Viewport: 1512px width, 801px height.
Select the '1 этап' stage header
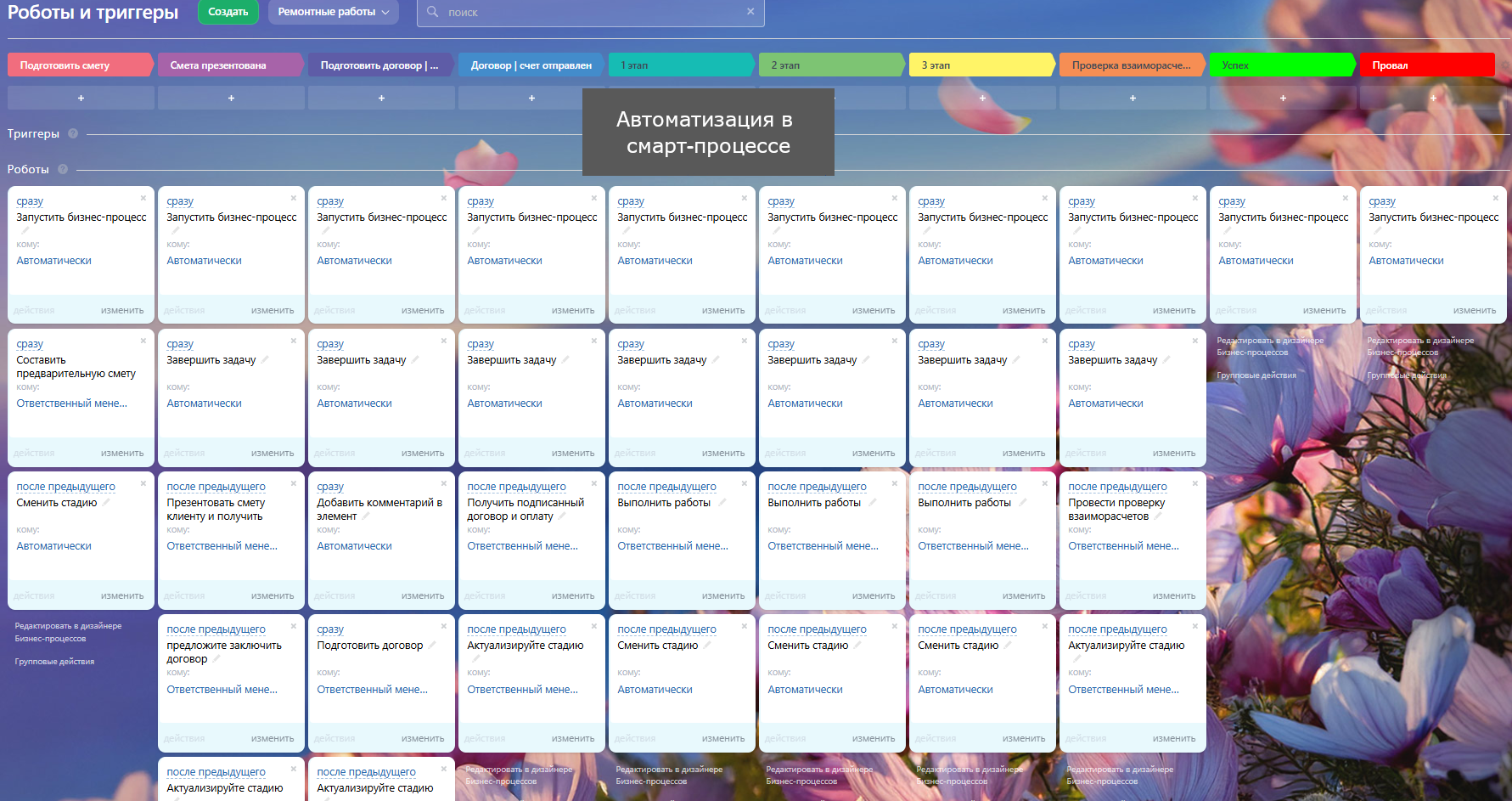(x=682, y=65)
